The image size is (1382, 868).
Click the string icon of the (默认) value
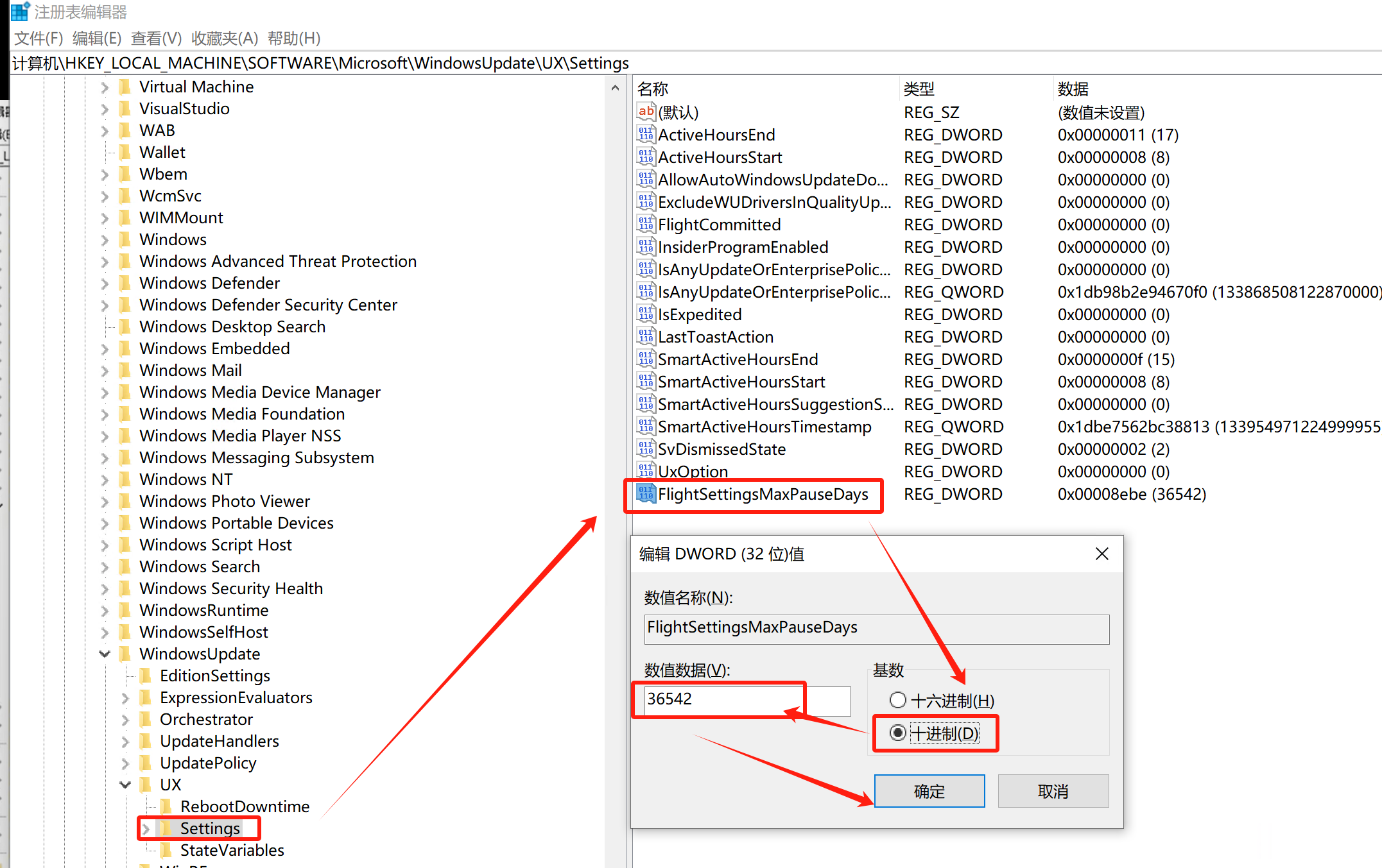[645, 112]
